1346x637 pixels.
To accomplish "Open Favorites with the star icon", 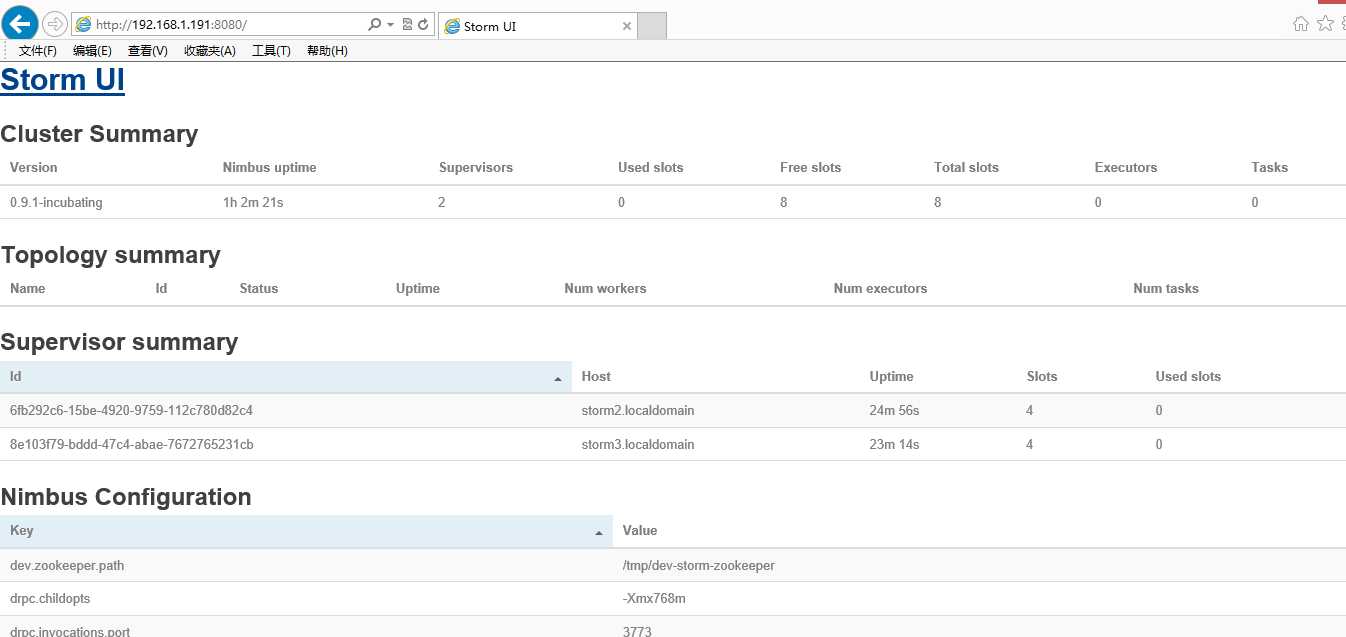I will (x=1325, y=24).
